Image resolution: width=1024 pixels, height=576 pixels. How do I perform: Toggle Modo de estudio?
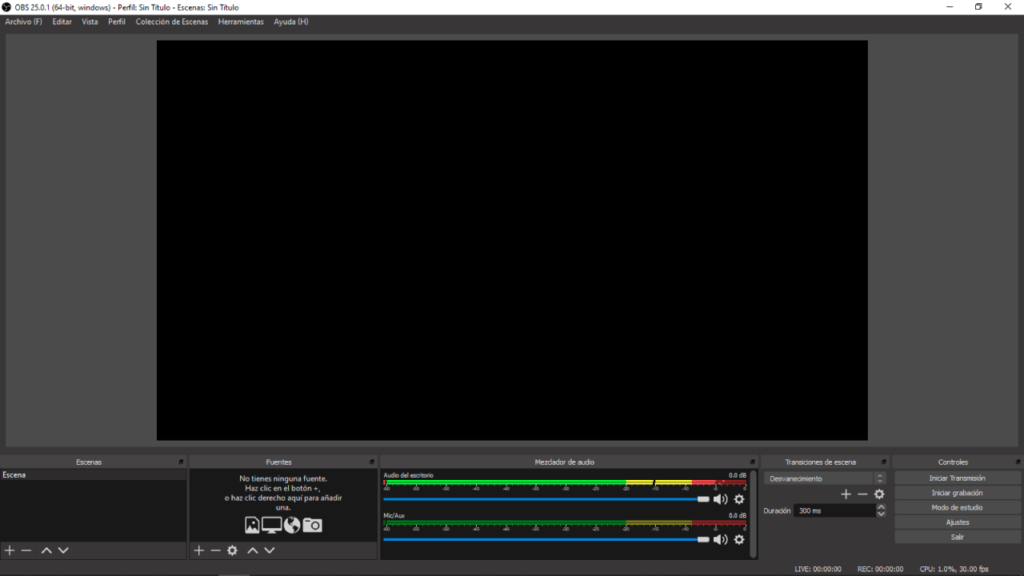point(957,508)
